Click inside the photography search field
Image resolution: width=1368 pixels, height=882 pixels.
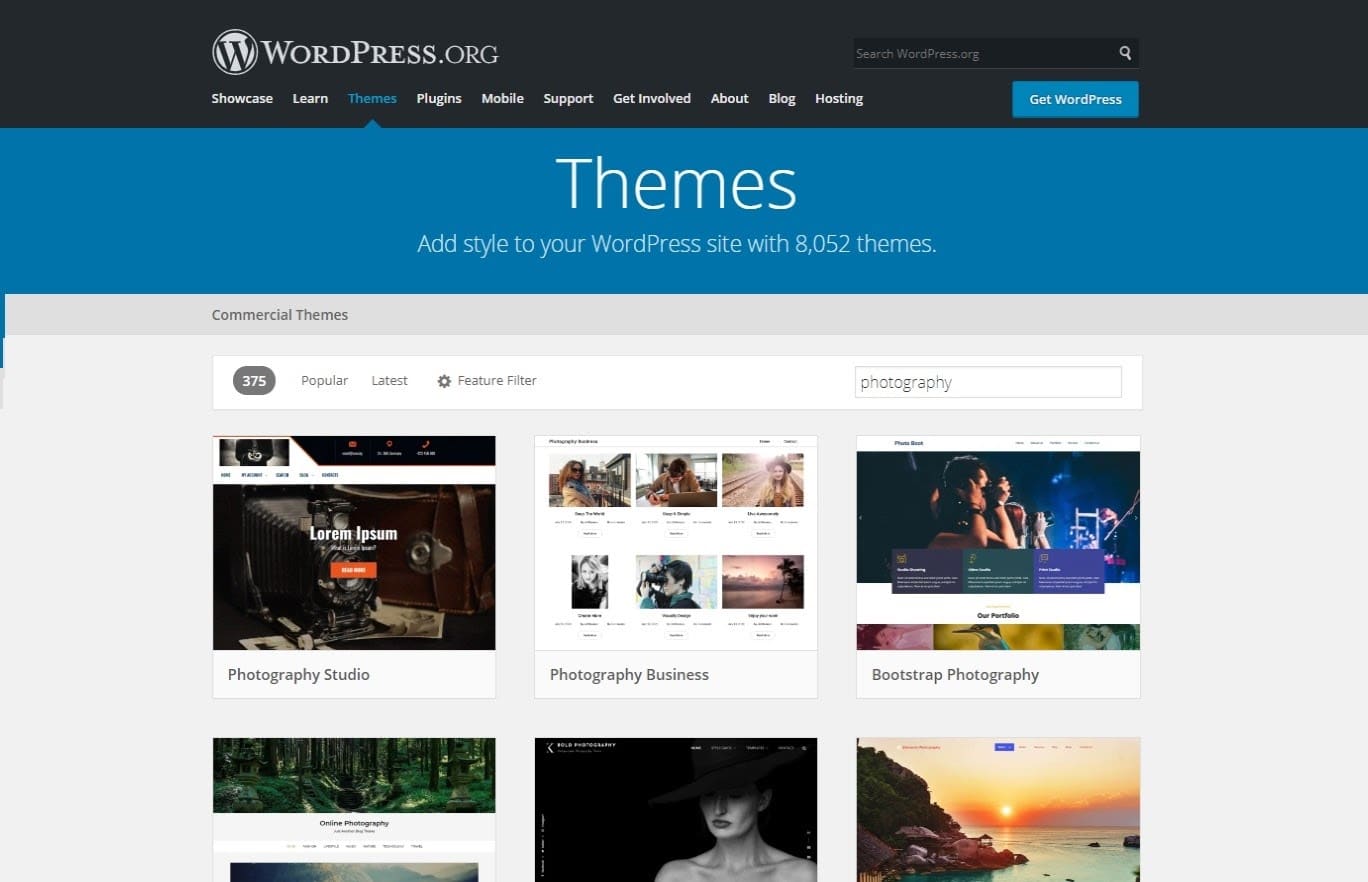987,381
